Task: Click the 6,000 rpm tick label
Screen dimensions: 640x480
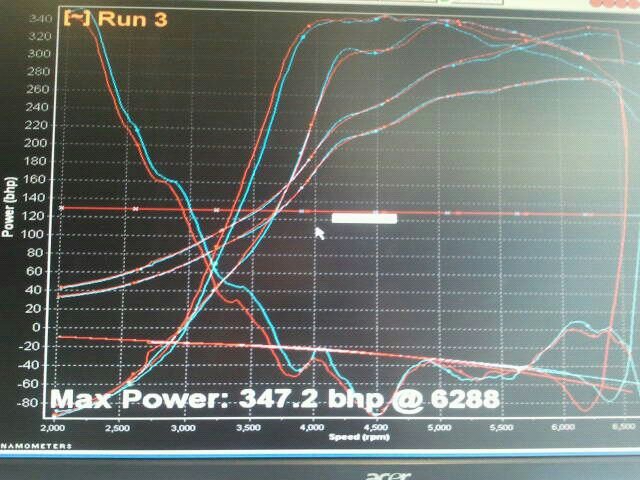Action: point(565,427)
